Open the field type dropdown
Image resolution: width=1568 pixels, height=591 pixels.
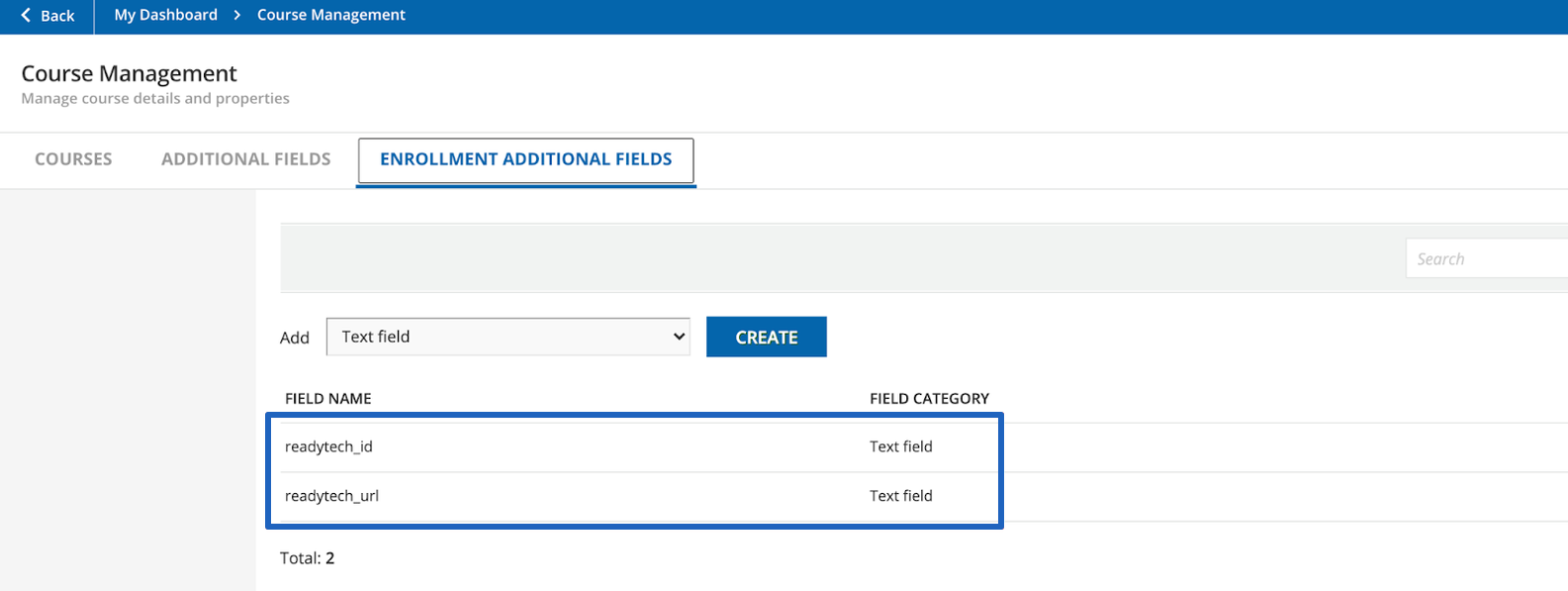(x=507, y=337)
